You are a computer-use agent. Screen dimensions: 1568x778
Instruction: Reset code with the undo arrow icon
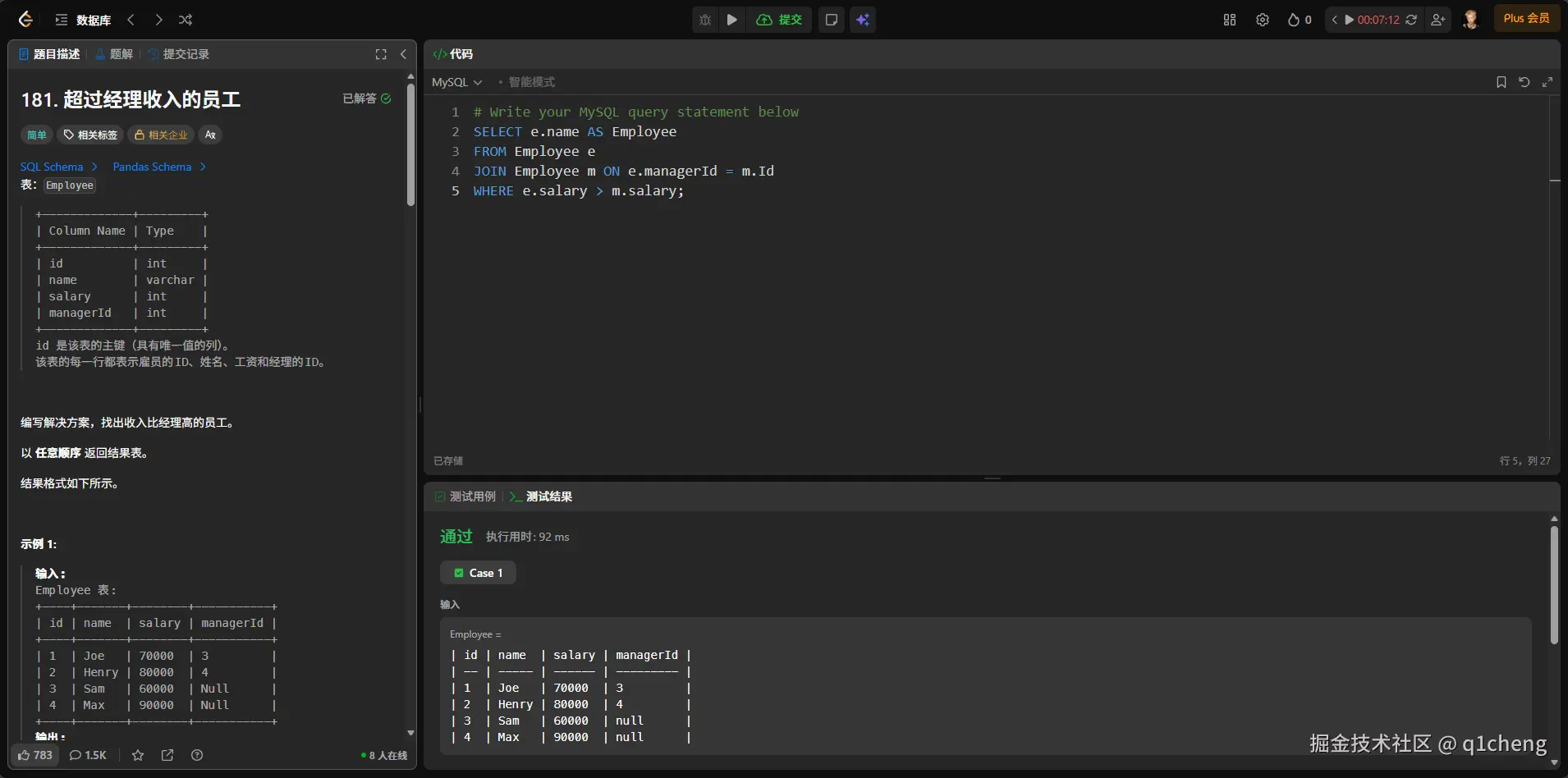(1524, 82)
